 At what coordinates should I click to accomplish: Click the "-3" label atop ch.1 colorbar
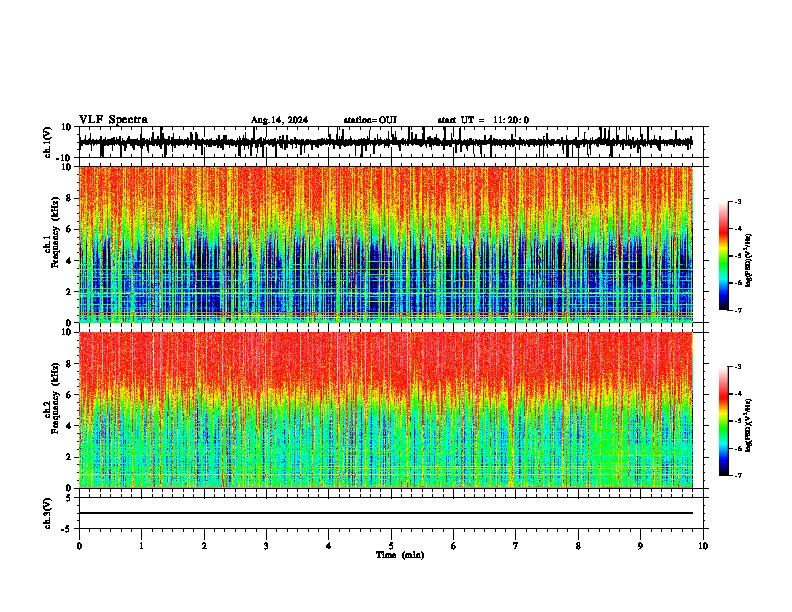click(737, 202)
